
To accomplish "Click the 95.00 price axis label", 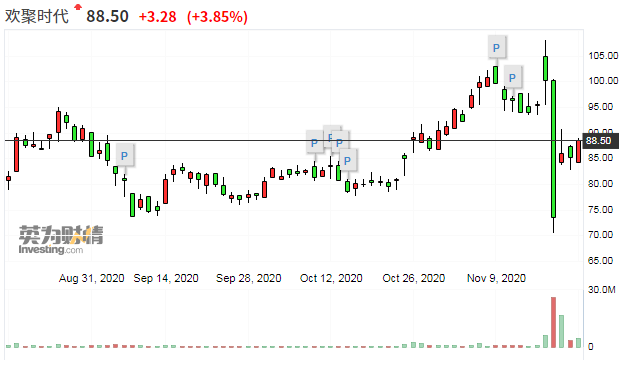I will [601, 106].
